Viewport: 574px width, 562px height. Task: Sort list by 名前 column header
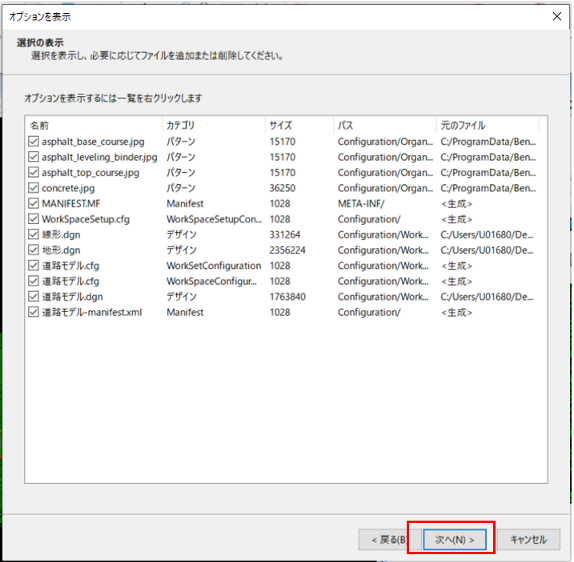(x=94, y=126)
